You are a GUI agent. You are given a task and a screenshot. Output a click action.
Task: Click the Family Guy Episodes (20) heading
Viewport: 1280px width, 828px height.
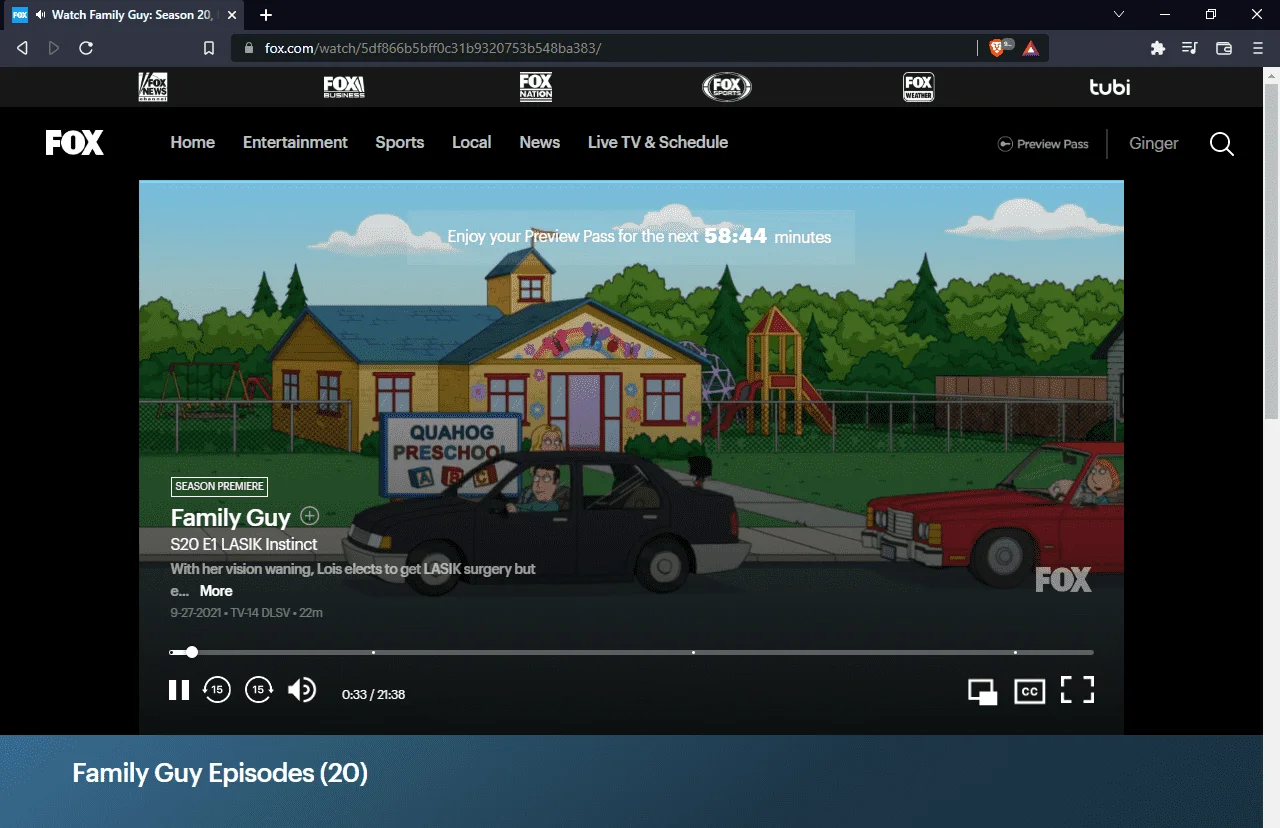220,773
